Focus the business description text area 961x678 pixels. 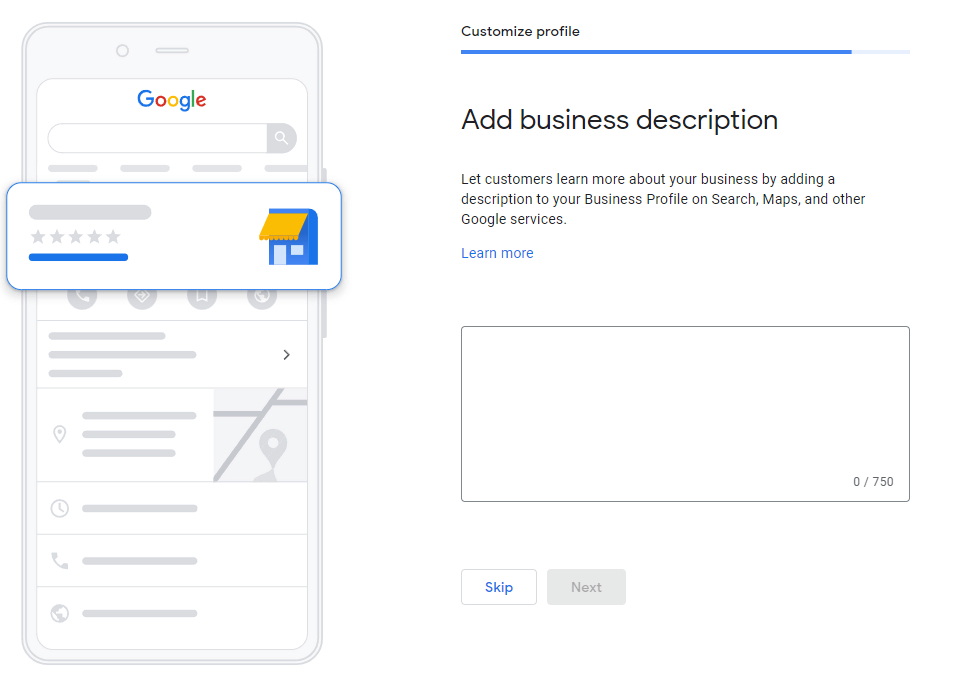point(685,414)
